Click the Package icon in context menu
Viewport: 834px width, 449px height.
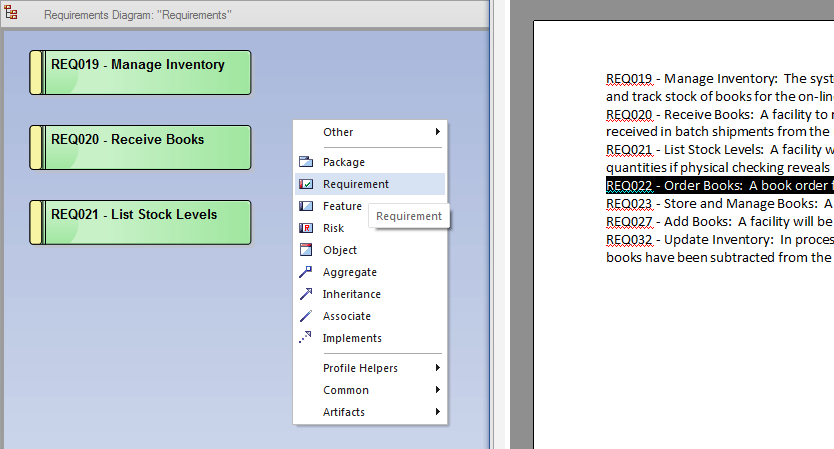(x=307, y=162)
